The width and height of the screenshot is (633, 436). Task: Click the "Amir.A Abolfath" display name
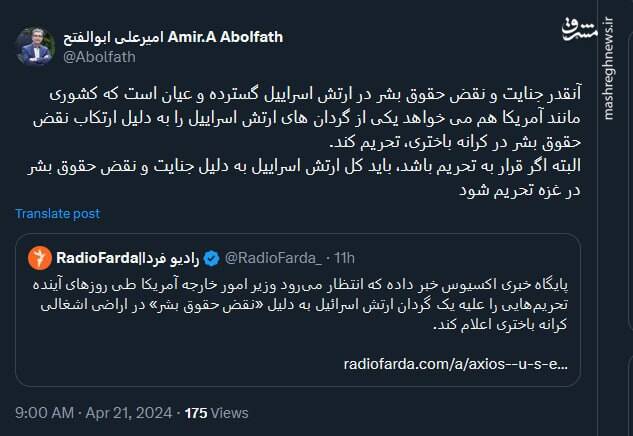click(226, 37)
